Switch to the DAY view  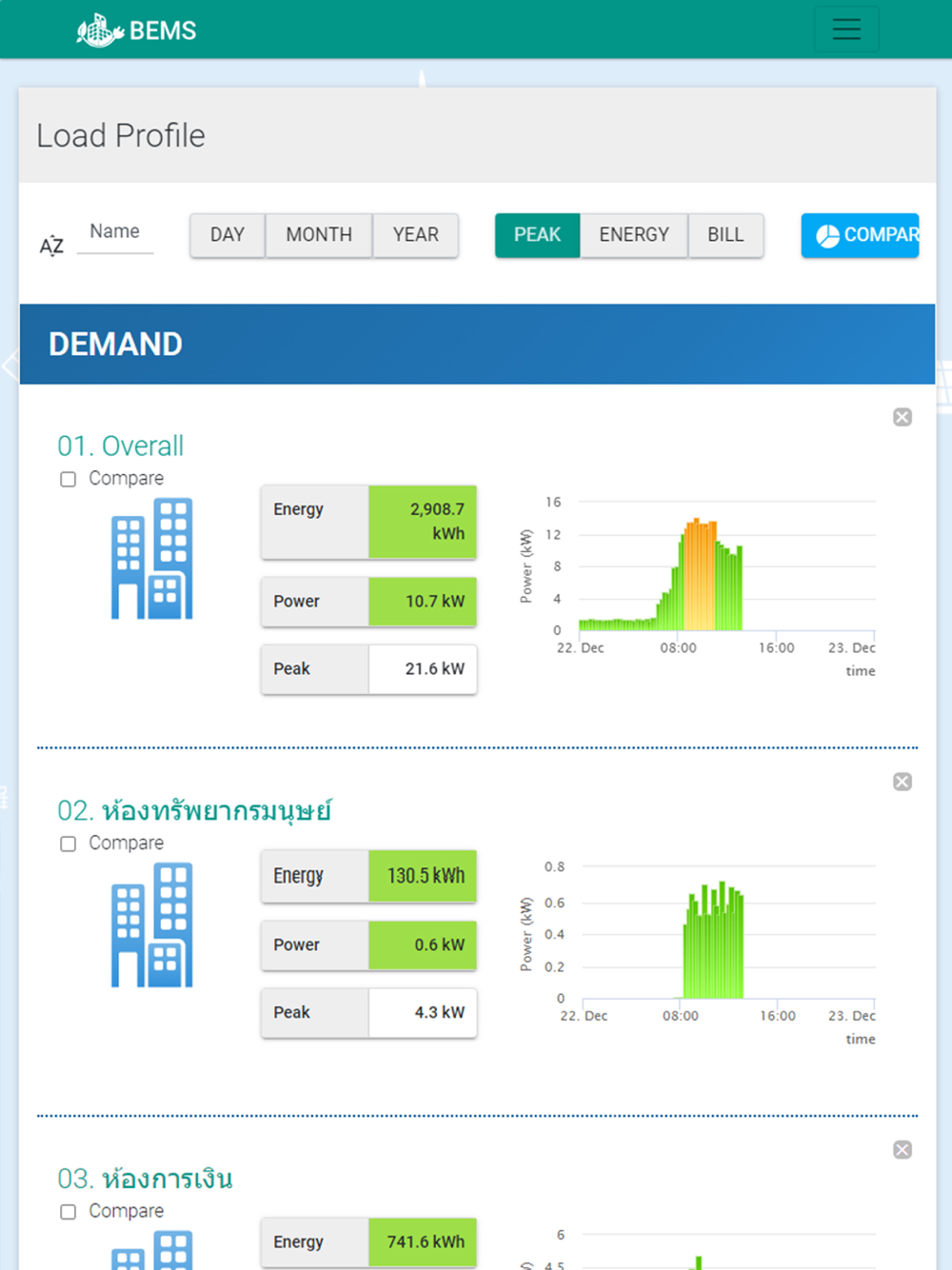pos(228,235)
